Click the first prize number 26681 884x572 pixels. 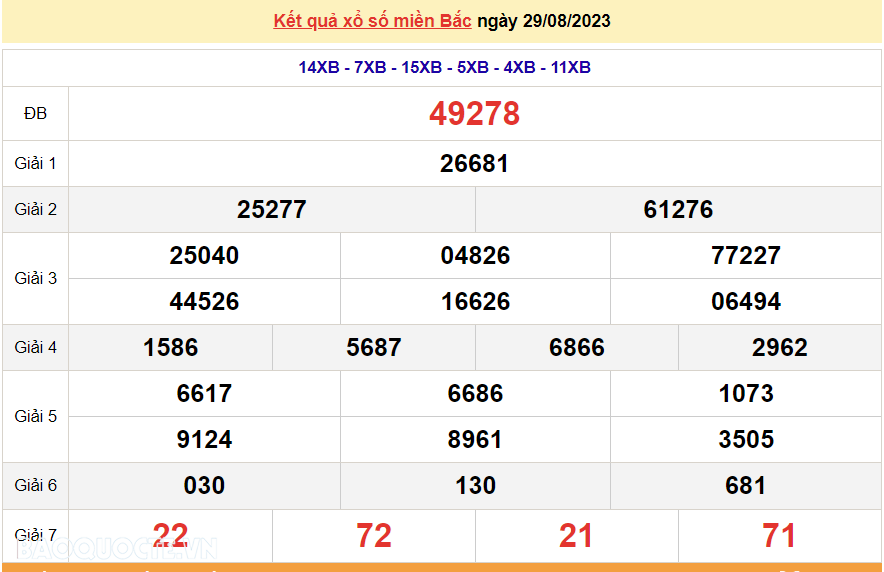474,163
